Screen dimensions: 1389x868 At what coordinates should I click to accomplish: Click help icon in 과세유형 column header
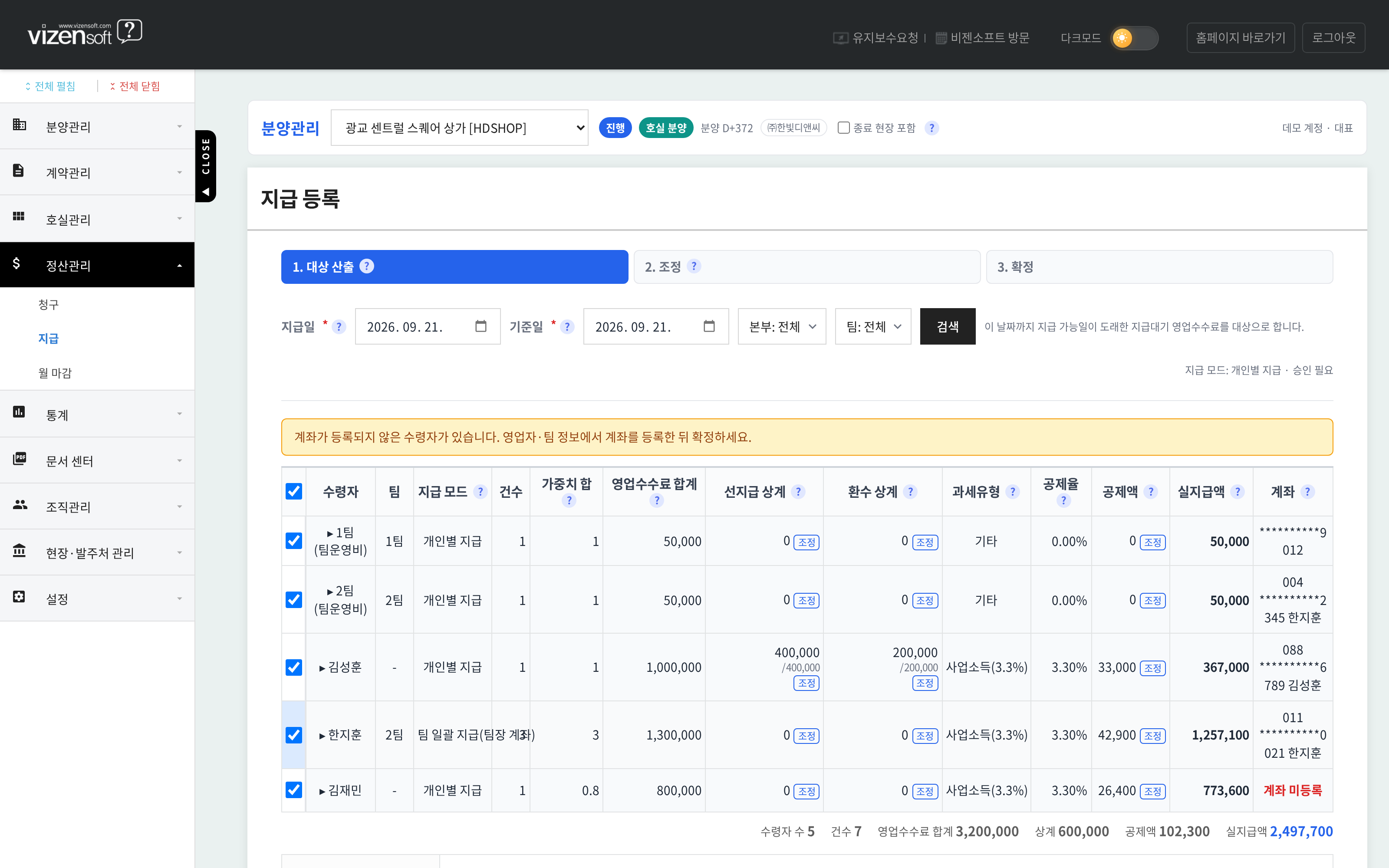pyautogui.click(x=1013, y=492)
